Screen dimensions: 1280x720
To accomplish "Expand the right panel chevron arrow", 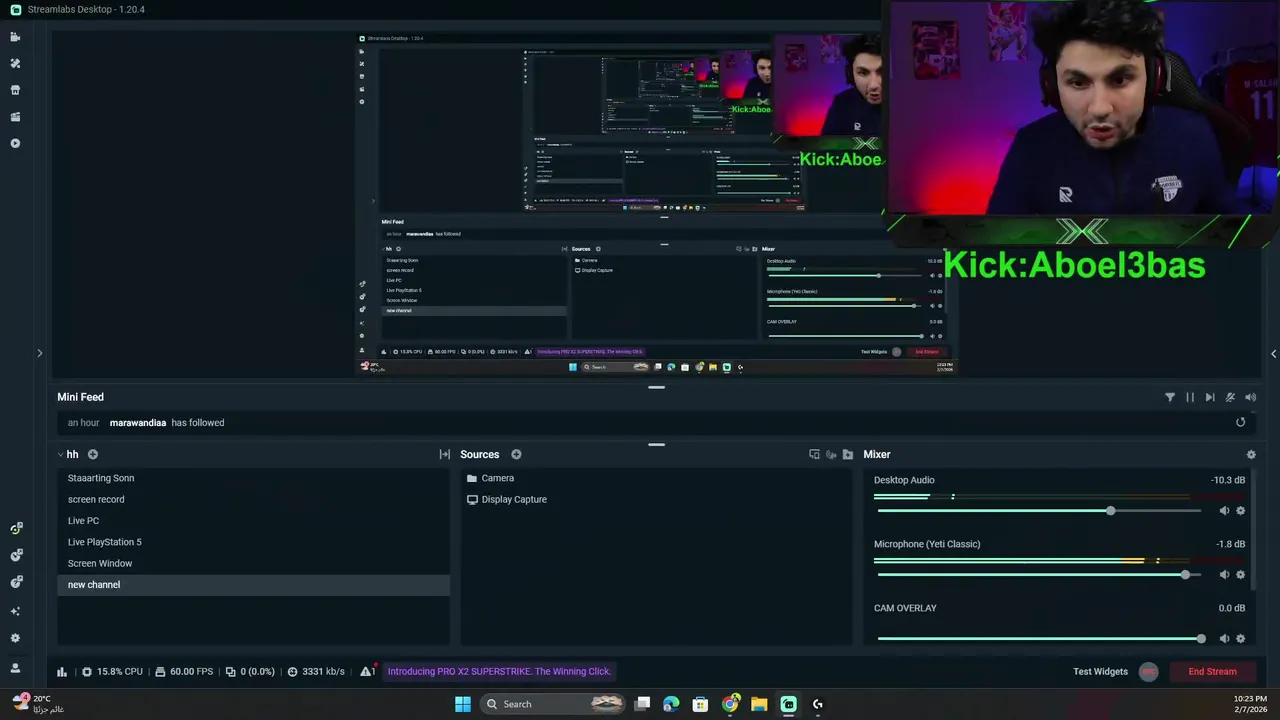I will [1273, 353].
